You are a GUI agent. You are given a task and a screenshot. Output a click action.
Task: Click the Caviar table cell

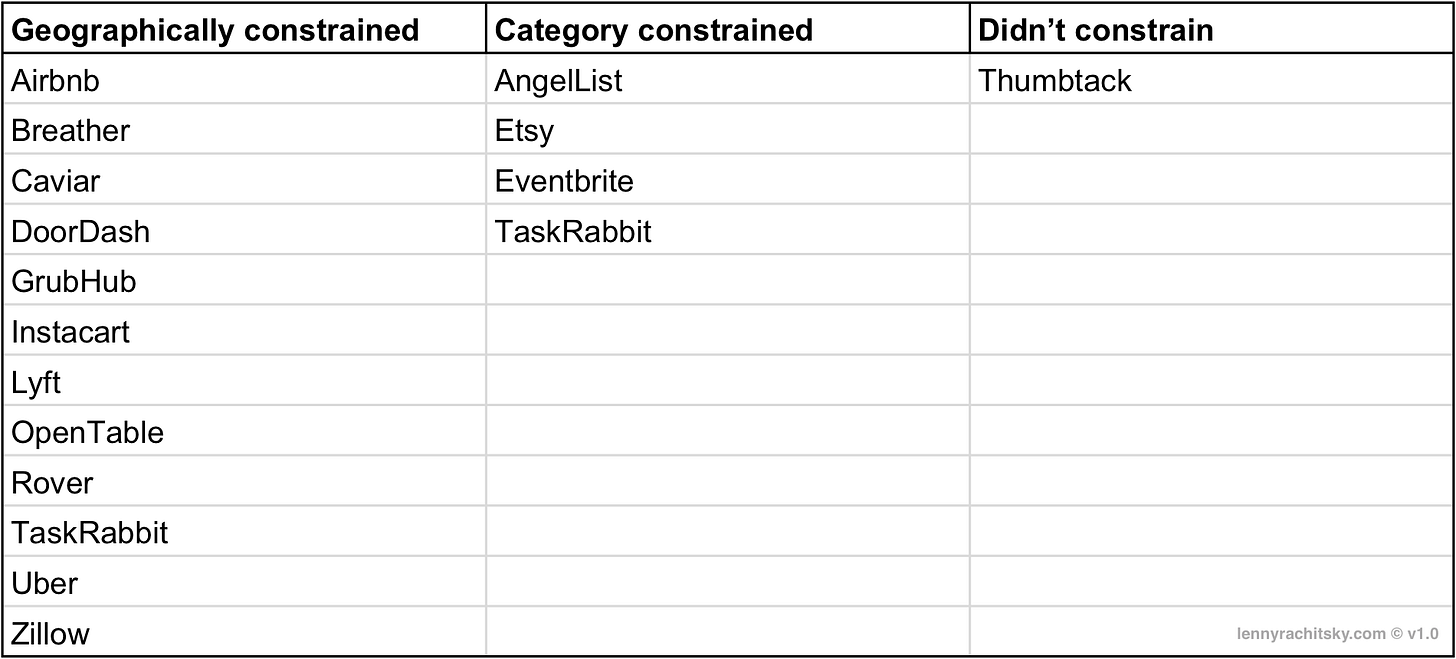point(244,179)
